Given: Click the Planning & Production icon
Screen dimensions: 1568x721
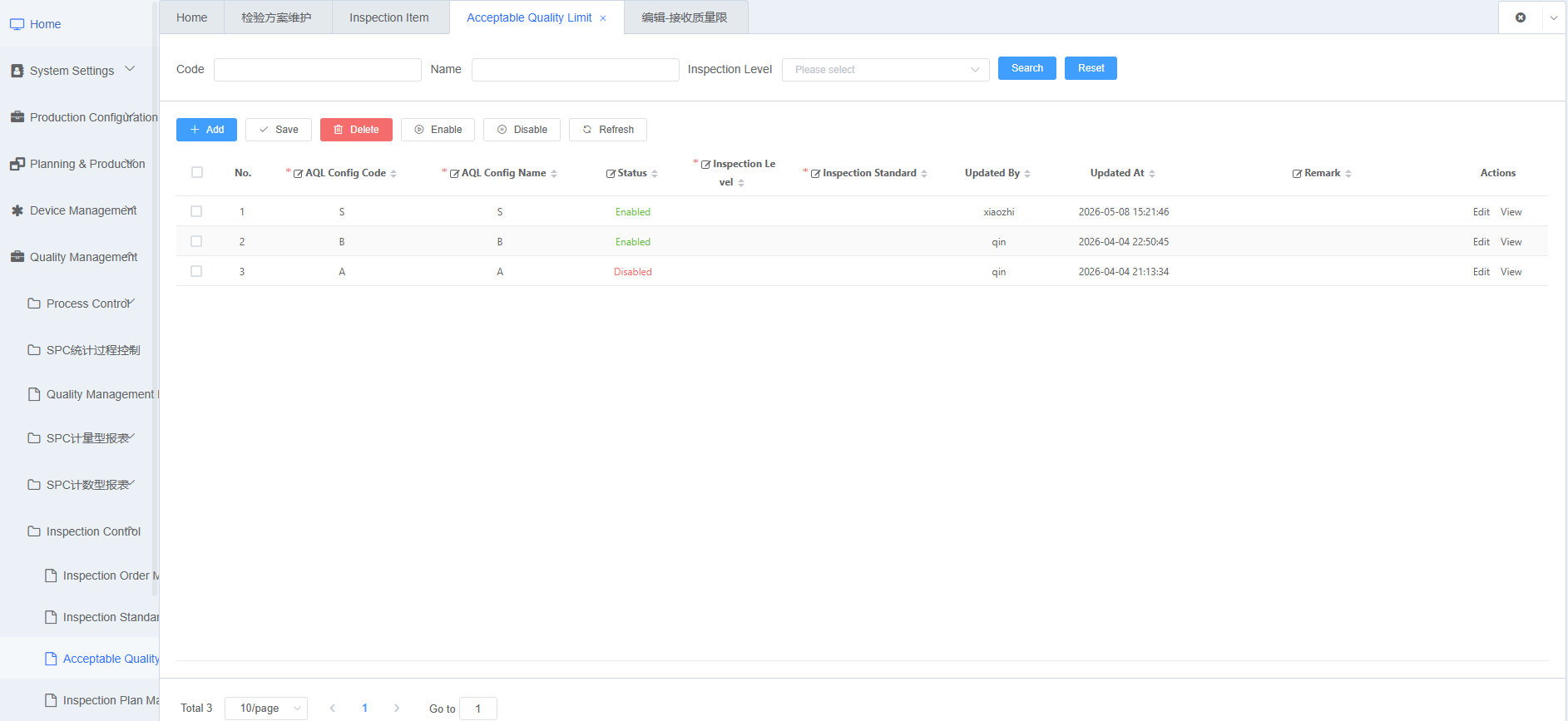Looking at the screenshot, I should coord(17,164).
